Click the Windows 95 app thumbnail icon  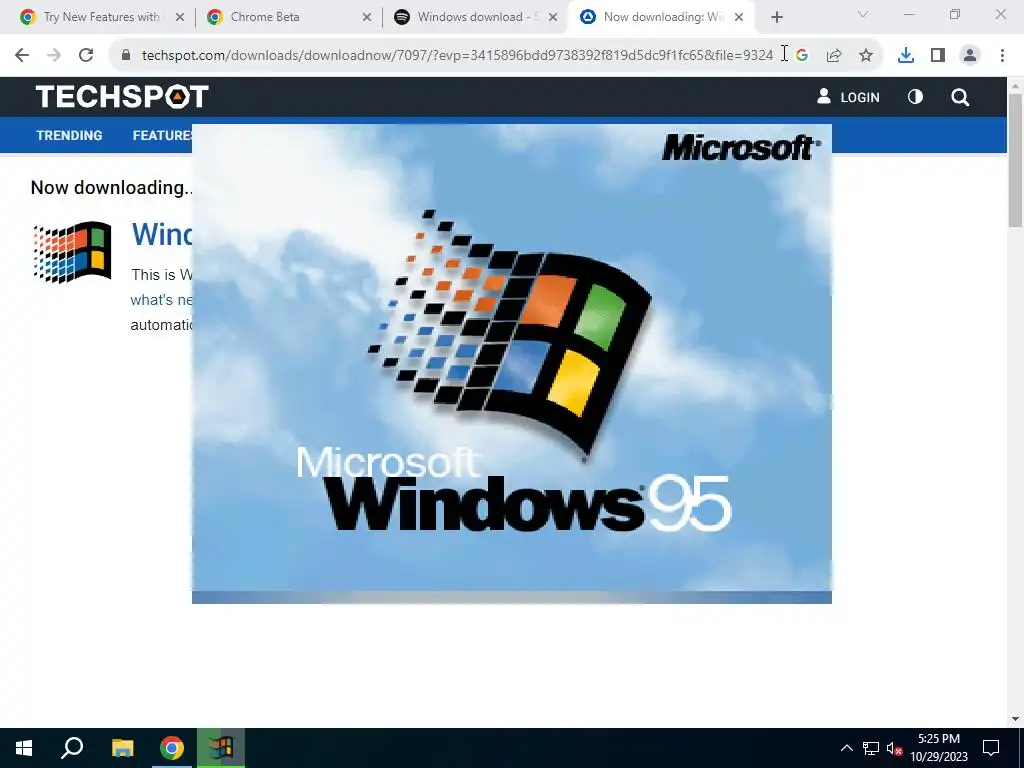72,252
